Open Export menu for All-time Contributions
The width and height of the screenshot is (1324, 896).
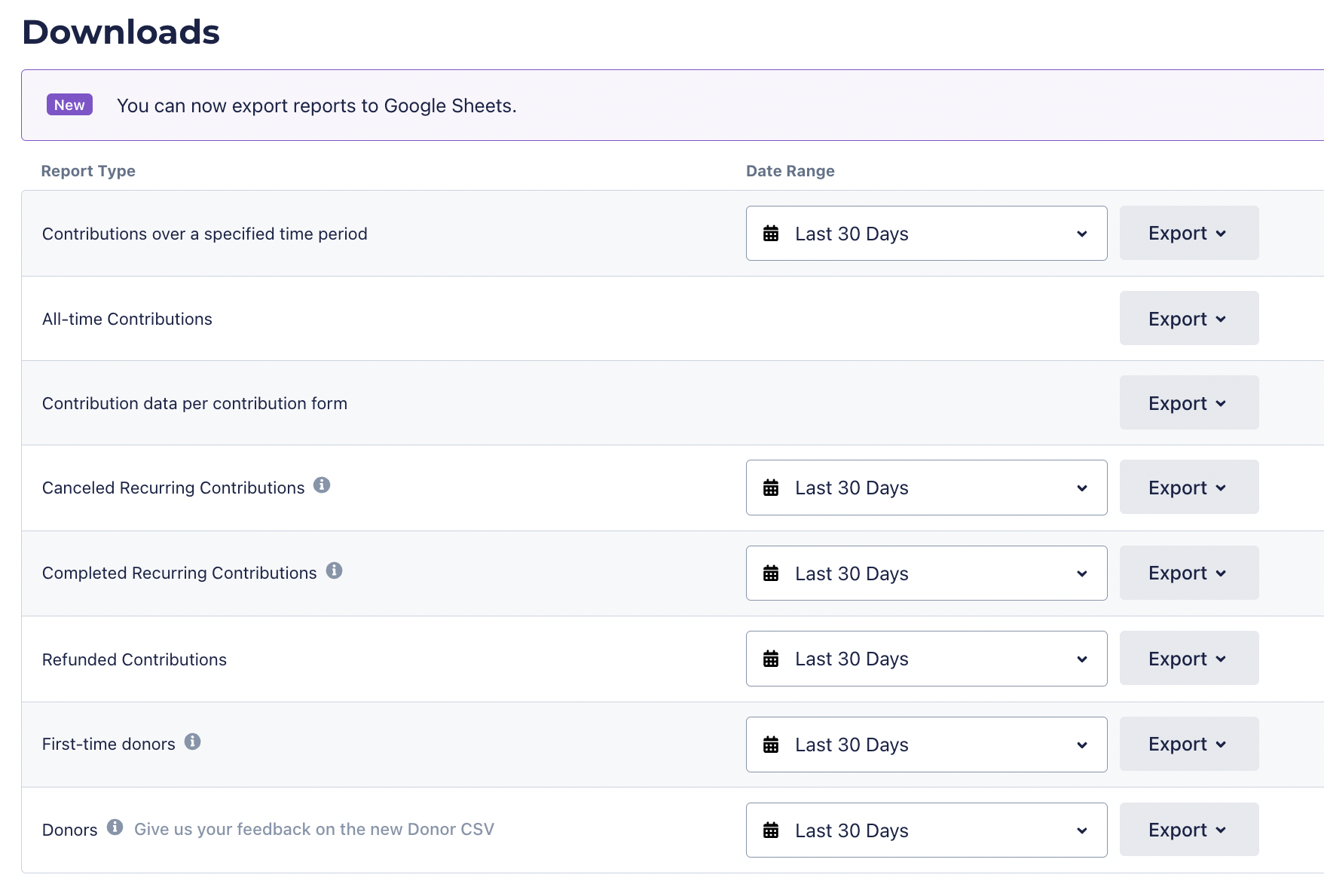[x=1188, y=319]
